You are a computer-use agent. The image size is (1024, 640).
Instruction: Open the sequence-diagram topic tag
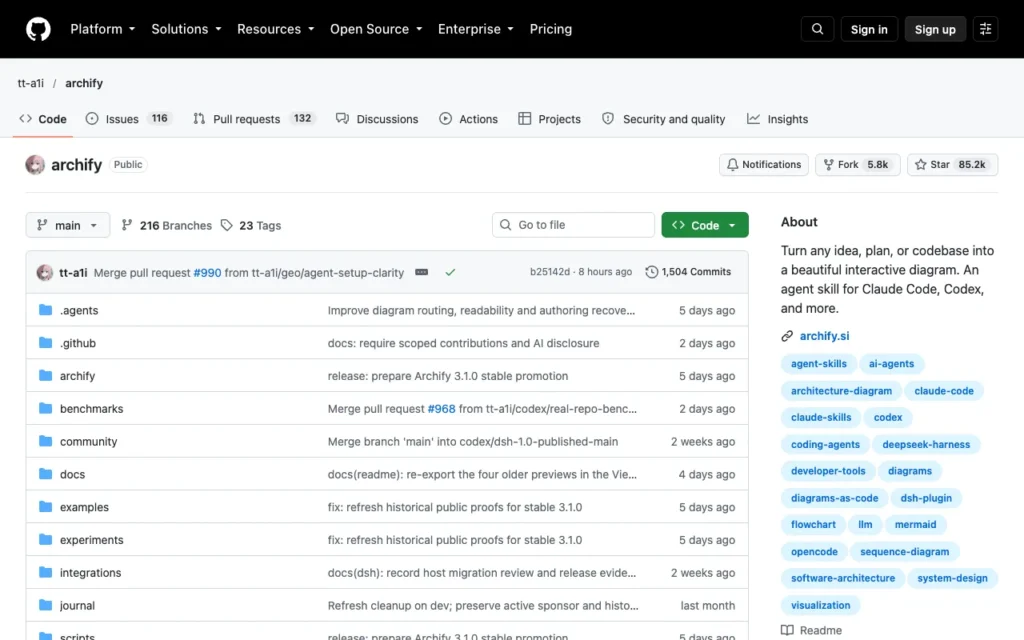pos(904,551)
